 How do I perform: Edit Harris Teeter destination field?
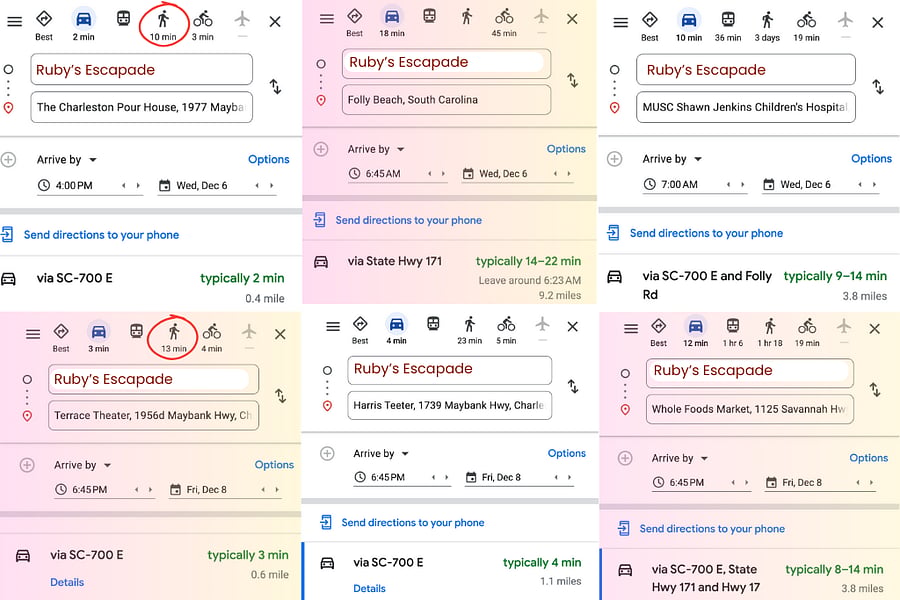click(449, 405)
